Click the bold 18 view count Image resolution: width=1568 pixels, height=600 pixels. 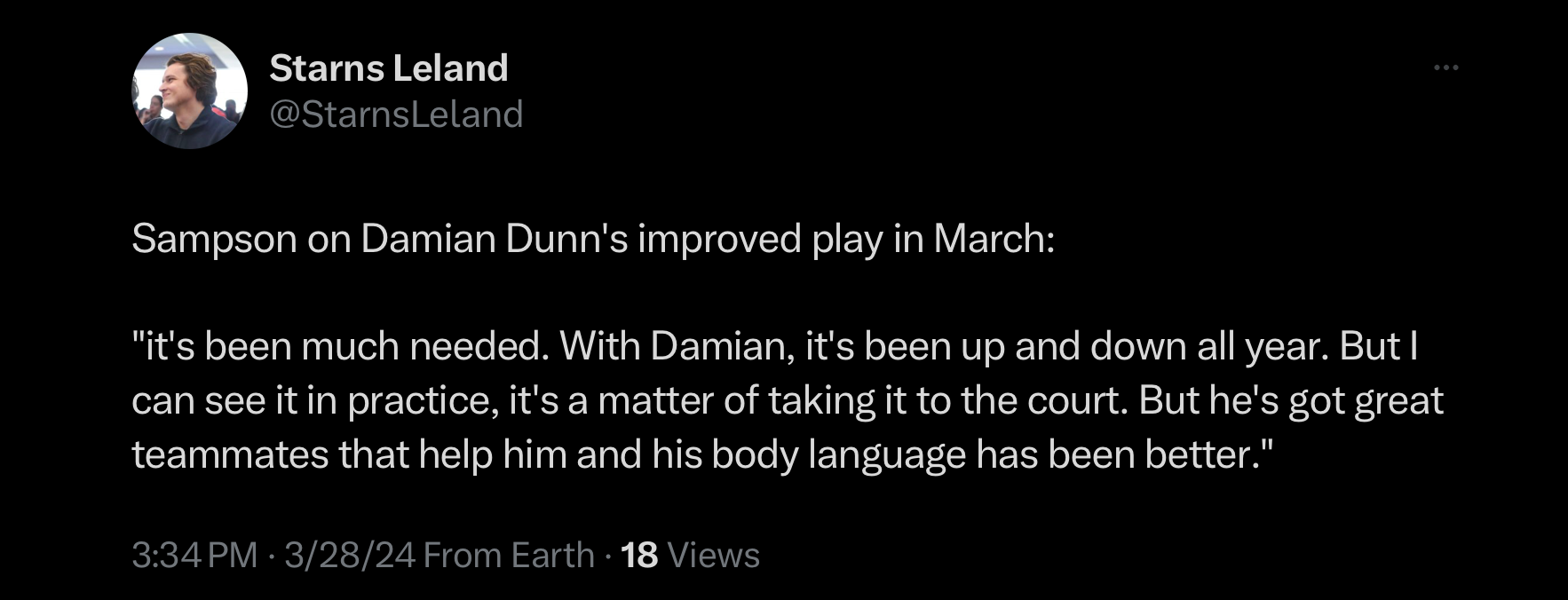pyautogui.click(x=639, y=556)
